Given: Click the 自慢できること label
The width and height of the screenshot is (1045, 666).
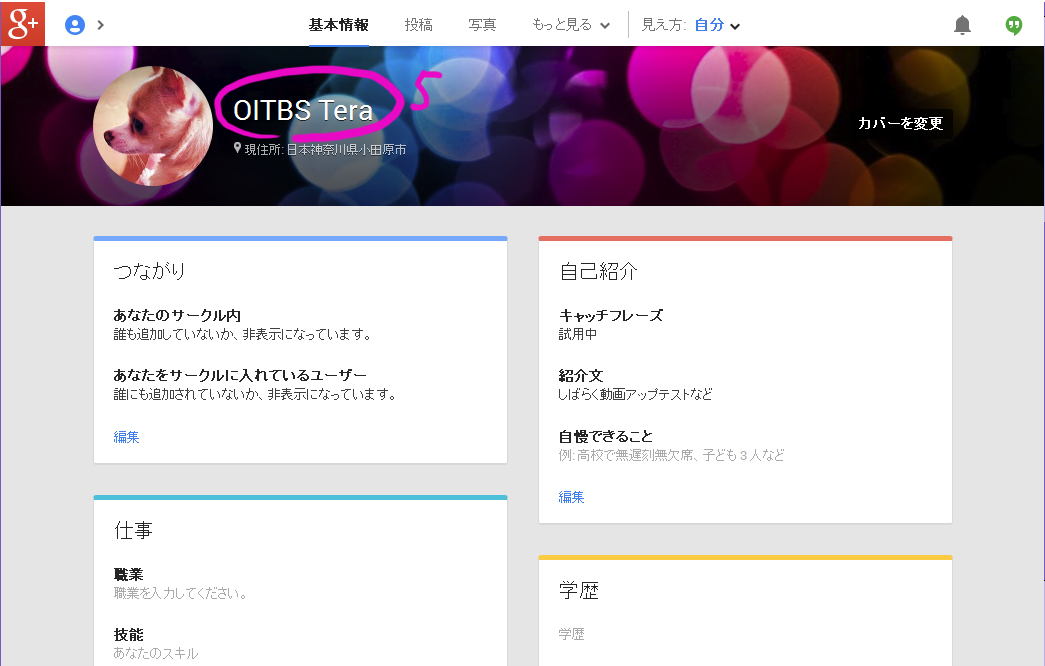Looking at the screenshot, I should [606, 436].
